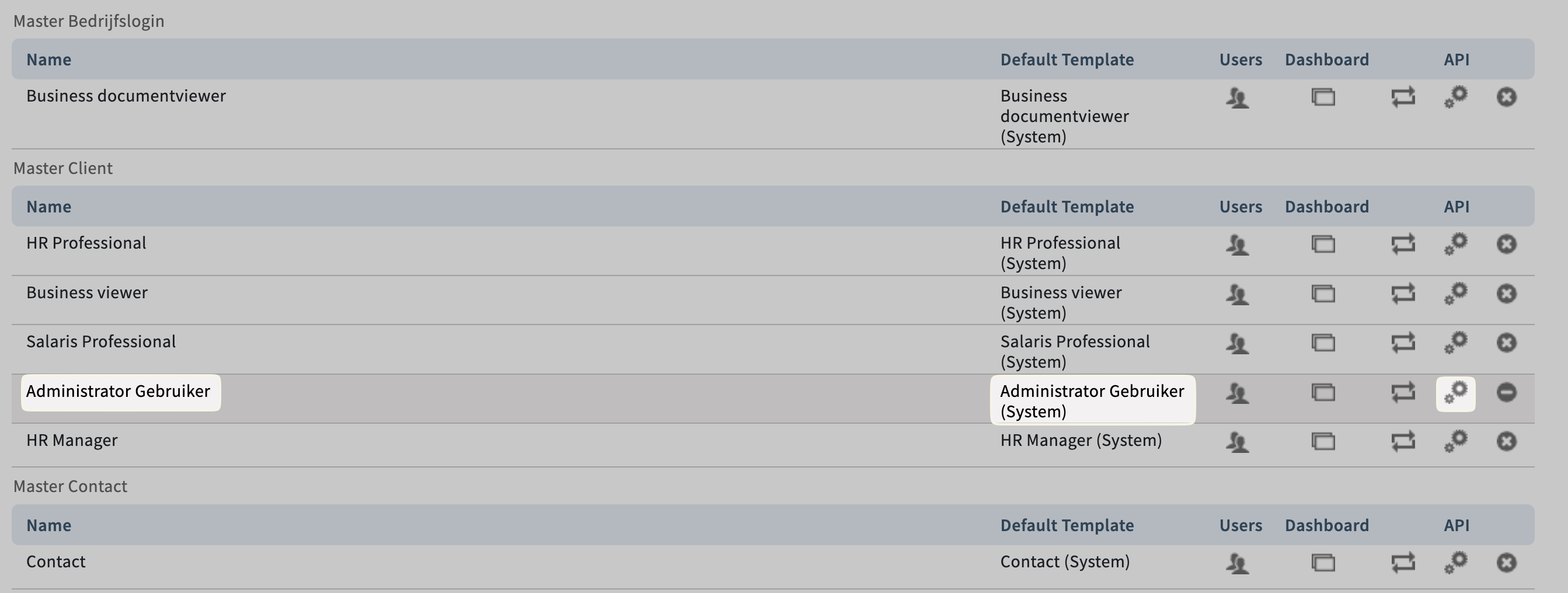
Task: Open dashboard for Business viewer role
Action: coord(1323,294)
